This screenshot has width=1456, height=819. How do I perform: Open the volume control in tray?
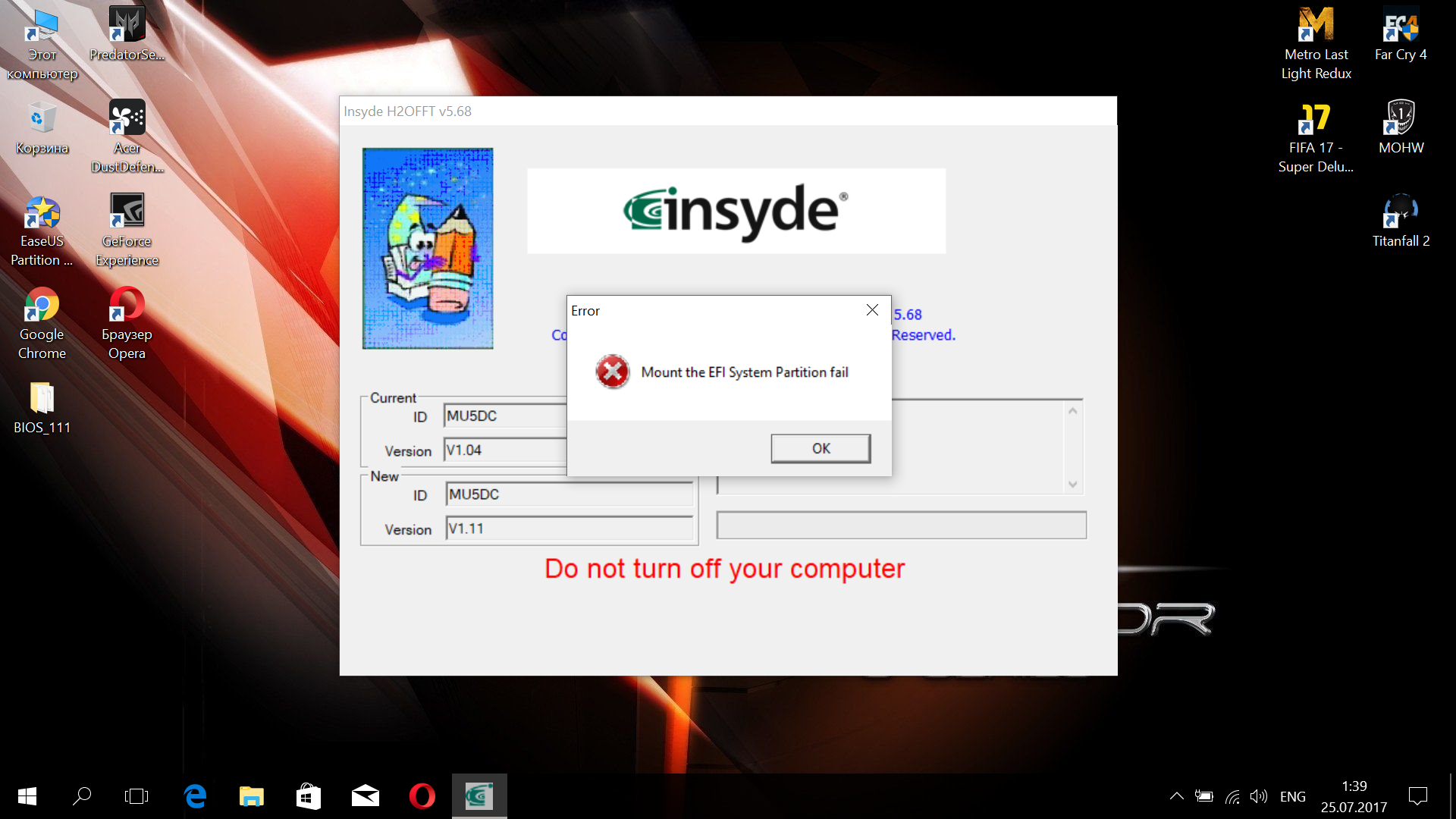(1259, 796)
